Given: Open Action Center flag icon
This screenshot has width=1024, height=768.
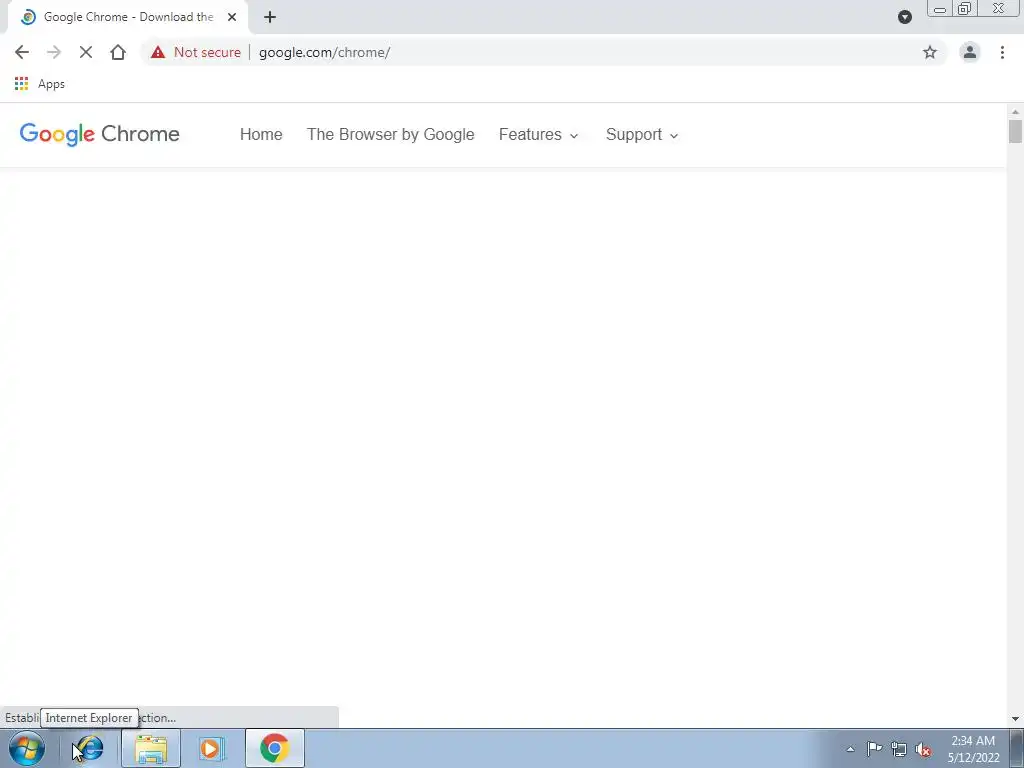Looking at the screenshot, I should tap(874, 749).
